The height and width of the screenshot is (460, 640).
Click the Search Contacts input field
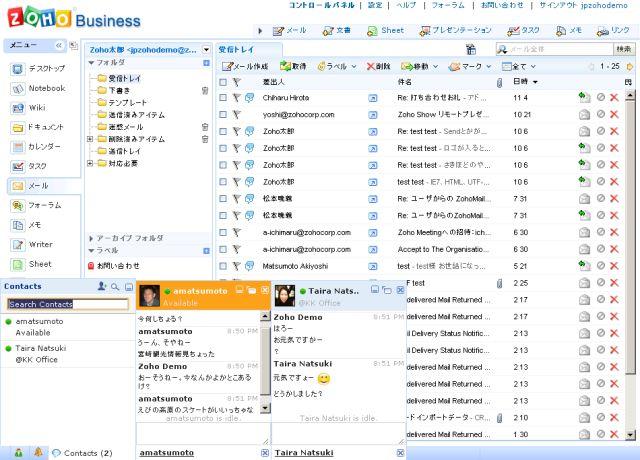tap(68, 304)
